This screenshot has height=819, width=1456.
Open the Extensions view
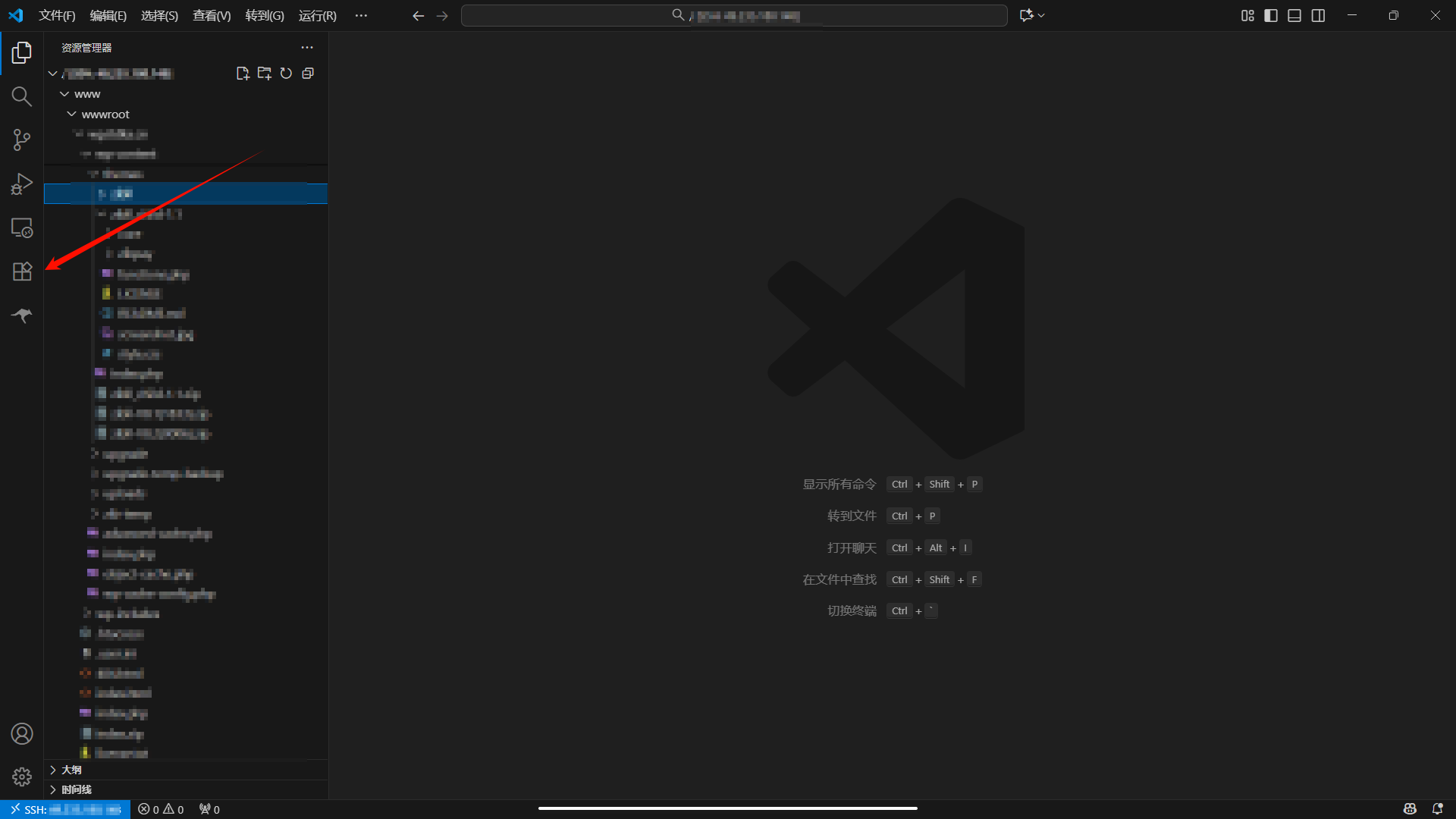click(x=21, y=271)
